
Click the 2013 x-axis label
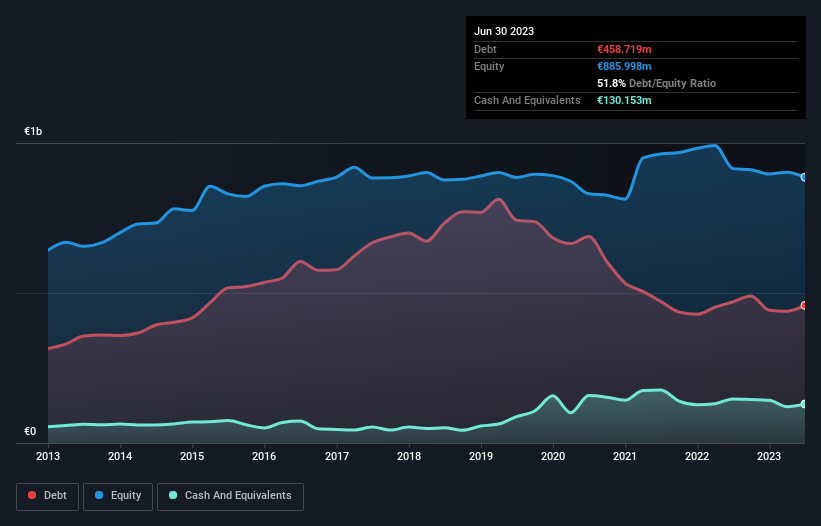pos(48,456)
